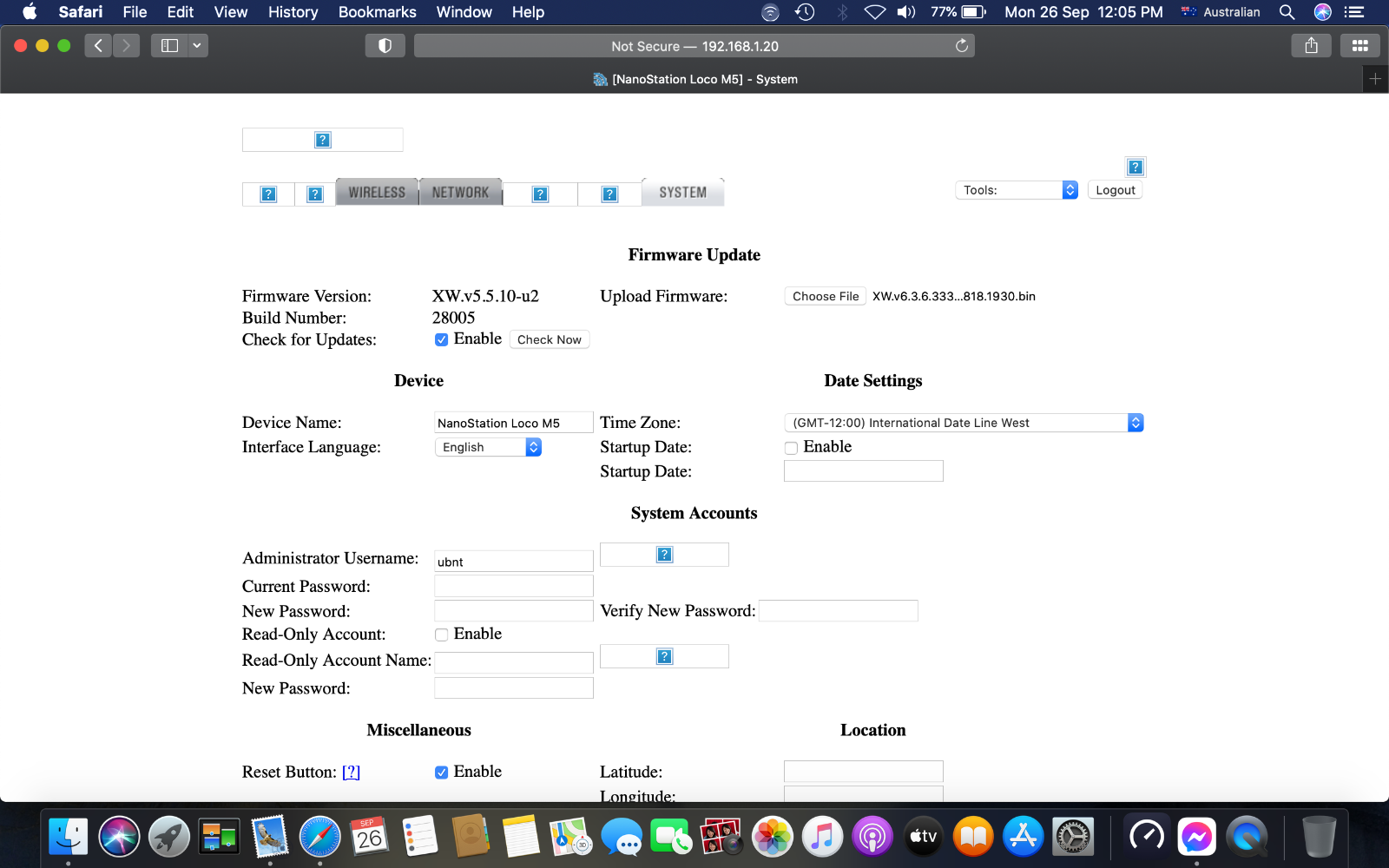Go back with the back arrow
Screen dimensions: 1389x868
(x=98, y=46)
